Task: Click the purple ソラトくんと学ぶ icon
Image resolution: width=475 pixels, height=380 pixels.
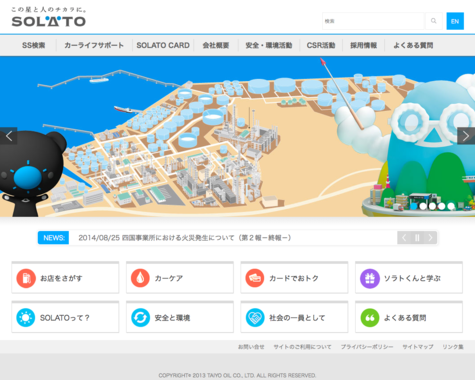Action: [370, 278]
